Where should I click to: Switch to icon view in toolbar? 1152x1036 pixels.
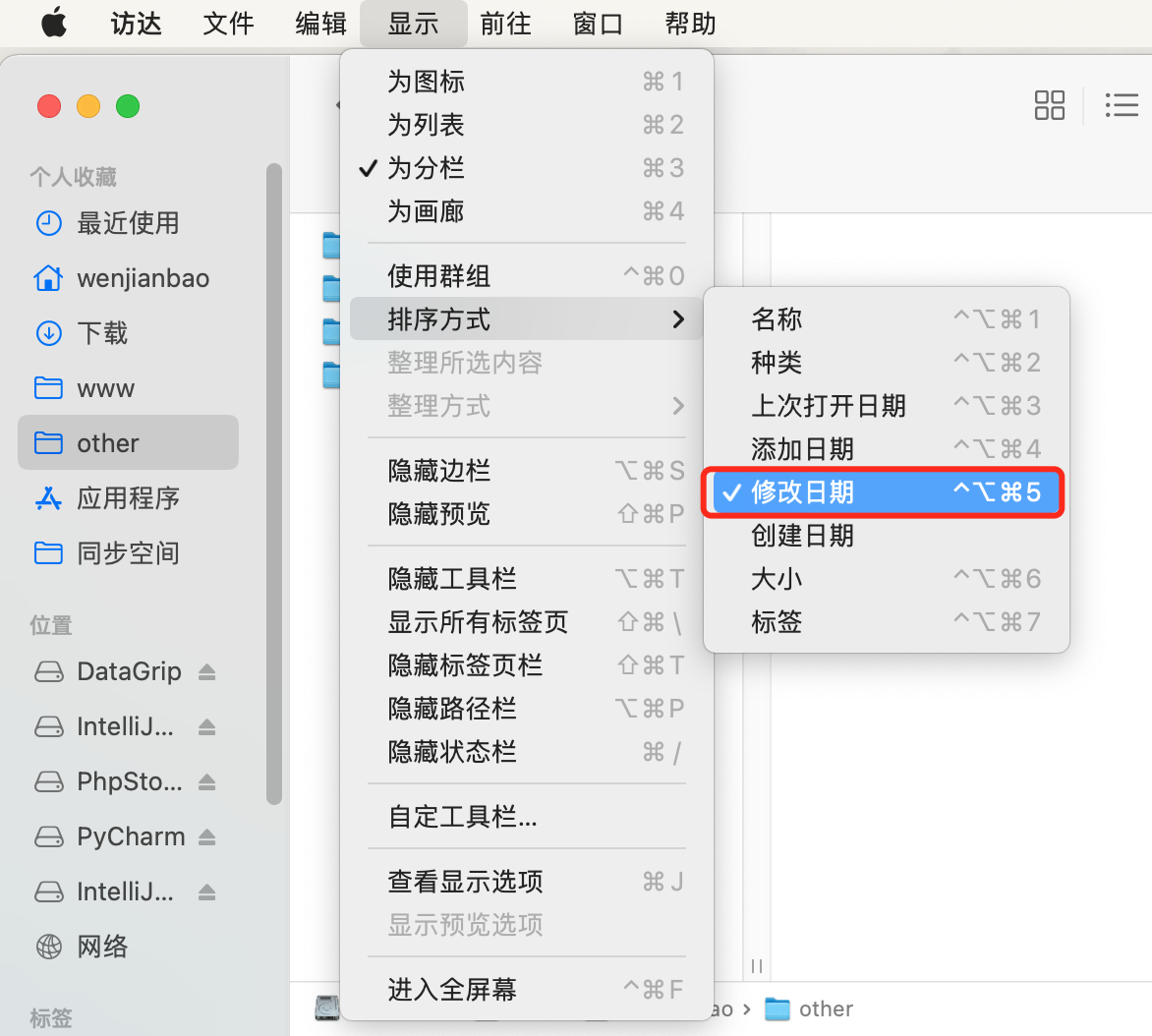1049,105
